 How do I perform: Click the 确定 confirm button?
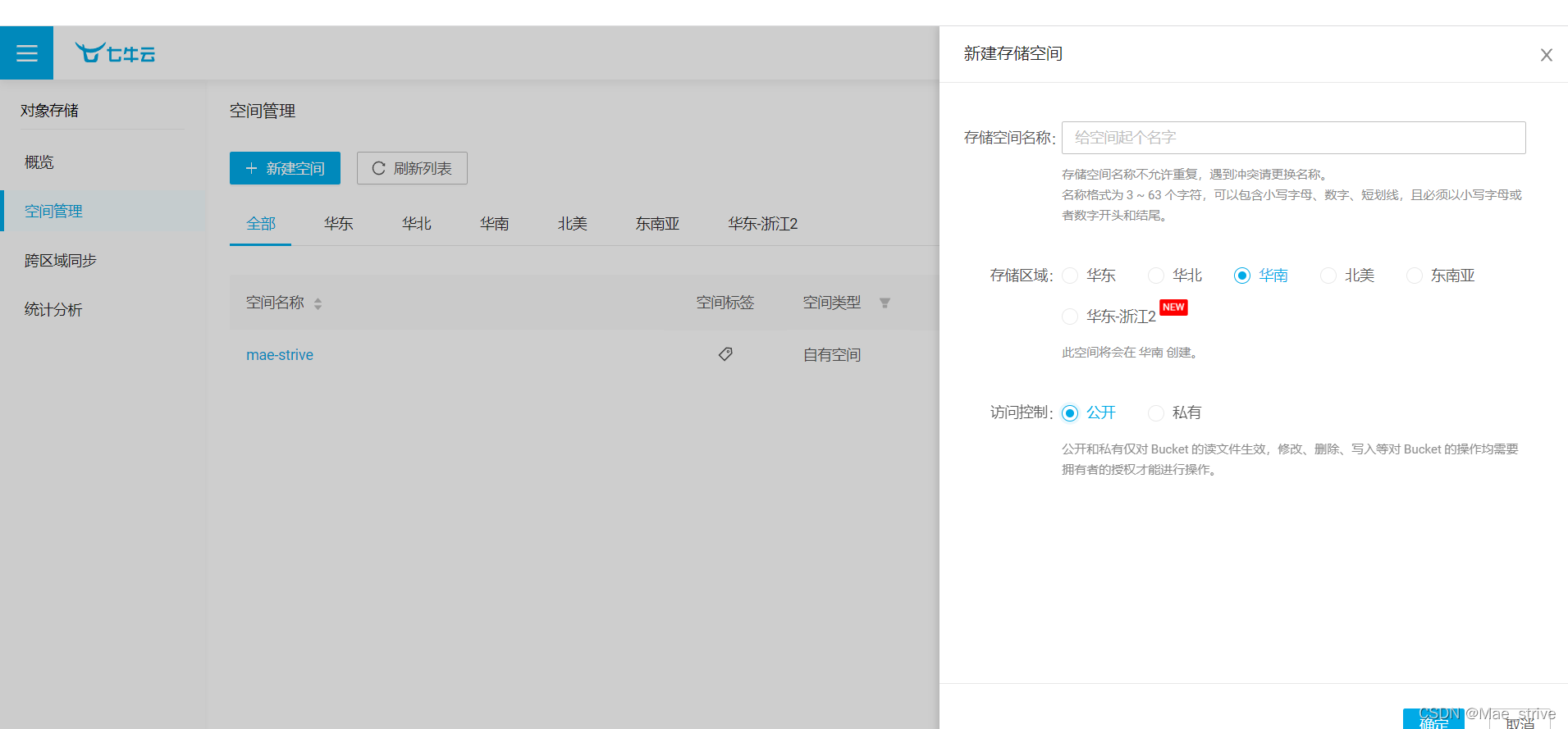1433,719
